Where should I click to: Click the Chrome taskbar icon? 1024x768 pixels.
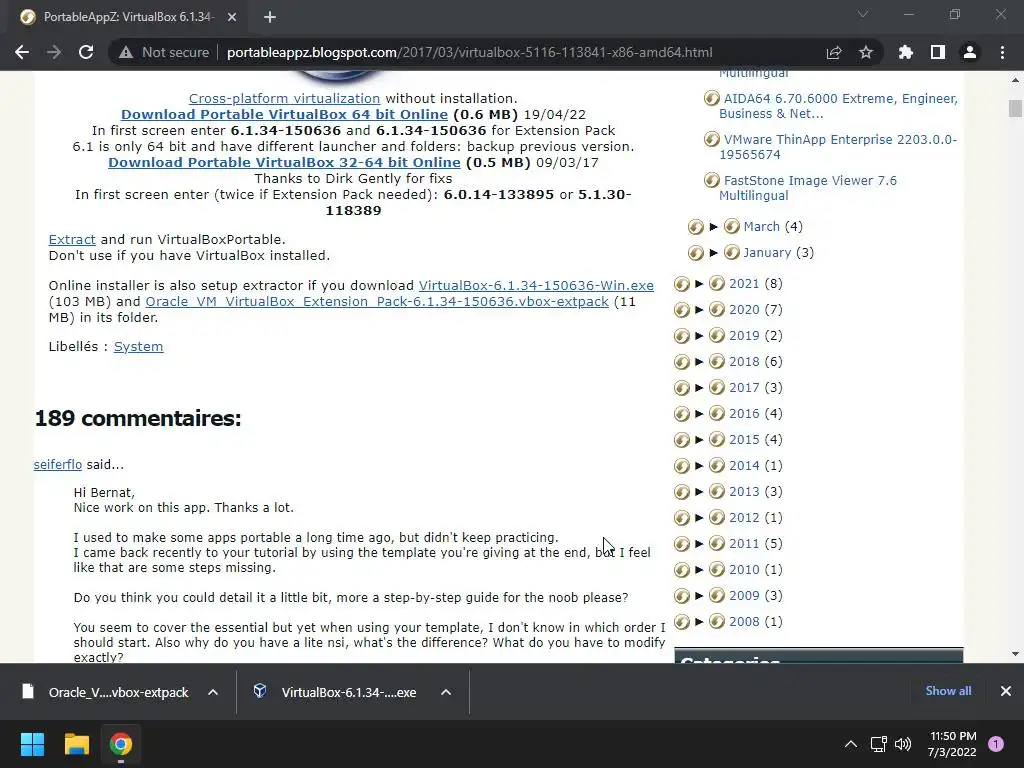tap(120, 744)
